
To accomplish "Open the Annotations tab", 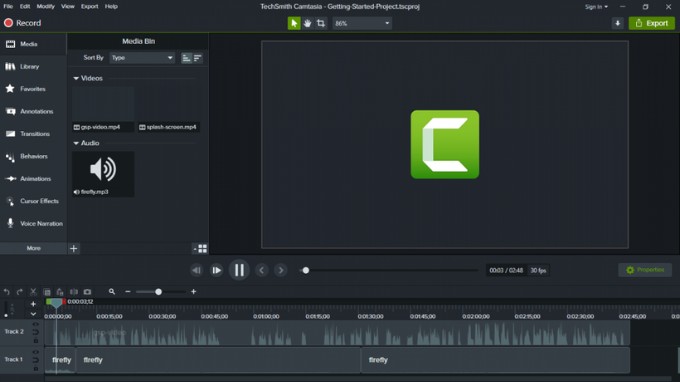I will [33, 111].
